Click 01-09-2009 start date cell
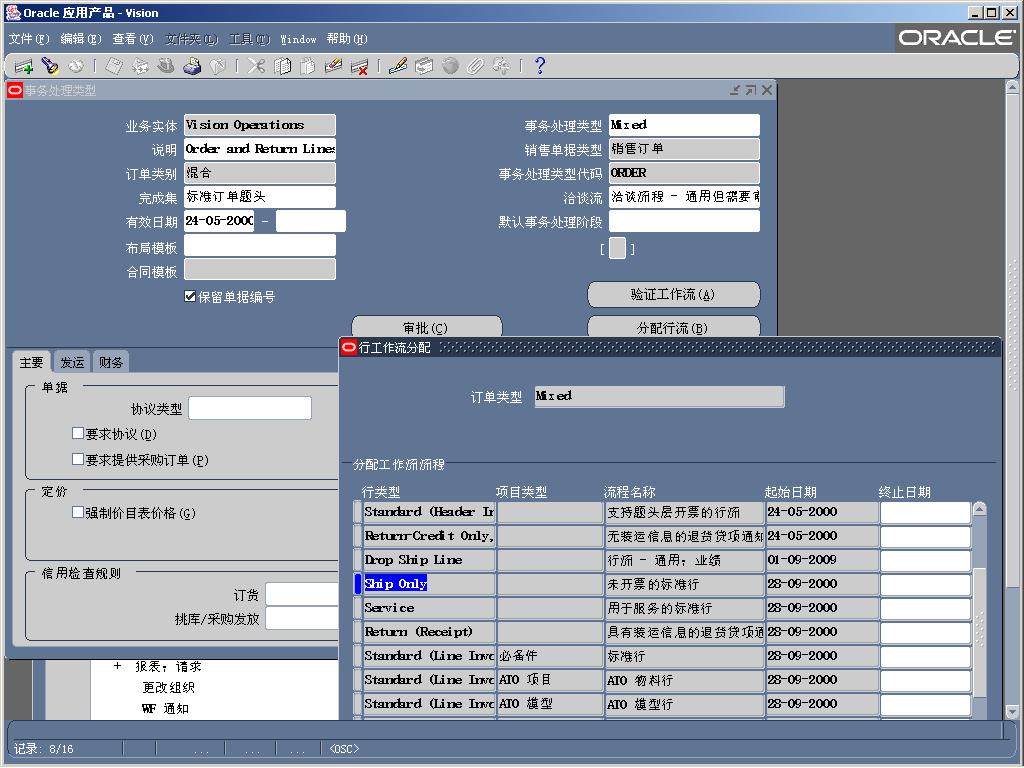This screenshot has width=1024, height=768. pos(822,560)
